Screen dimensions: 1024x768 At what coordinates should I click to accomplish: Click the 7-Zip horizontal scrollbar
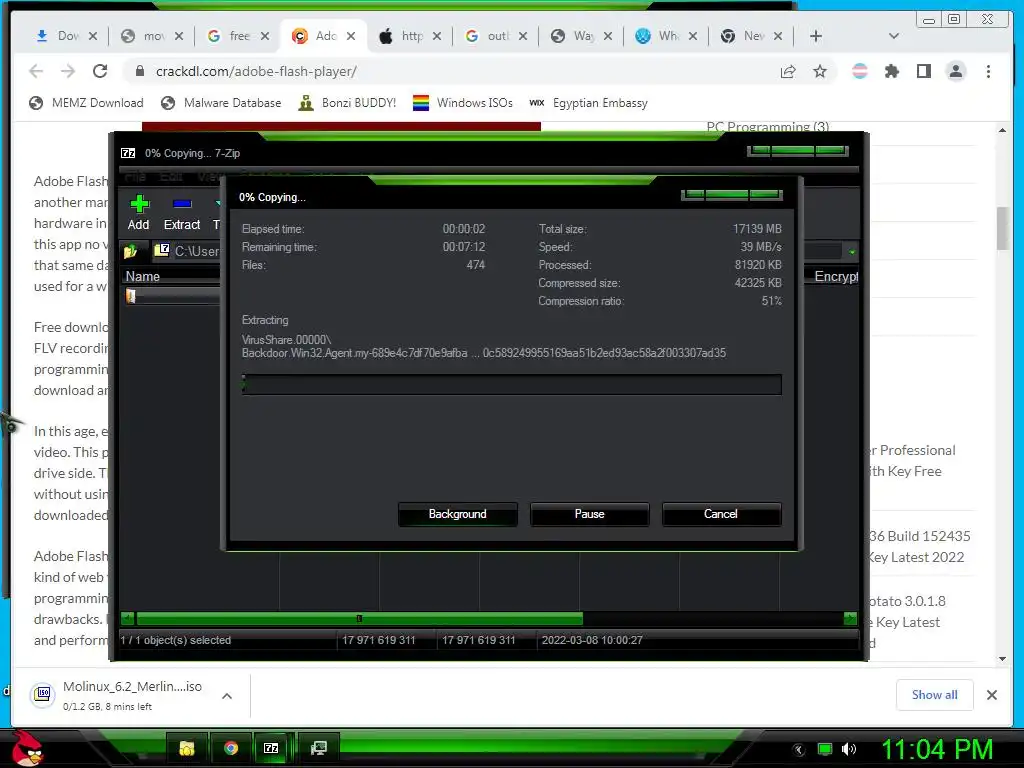(359, 618)
